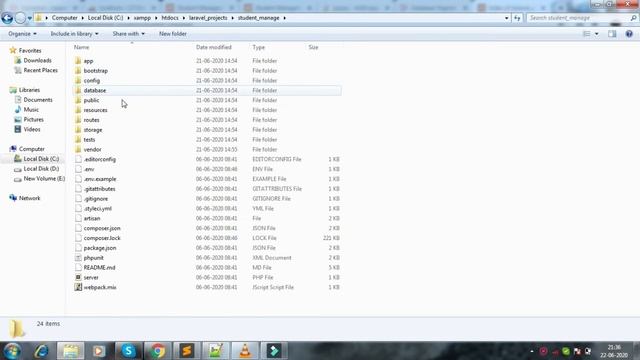Open Skype from the taskbar

128,351
